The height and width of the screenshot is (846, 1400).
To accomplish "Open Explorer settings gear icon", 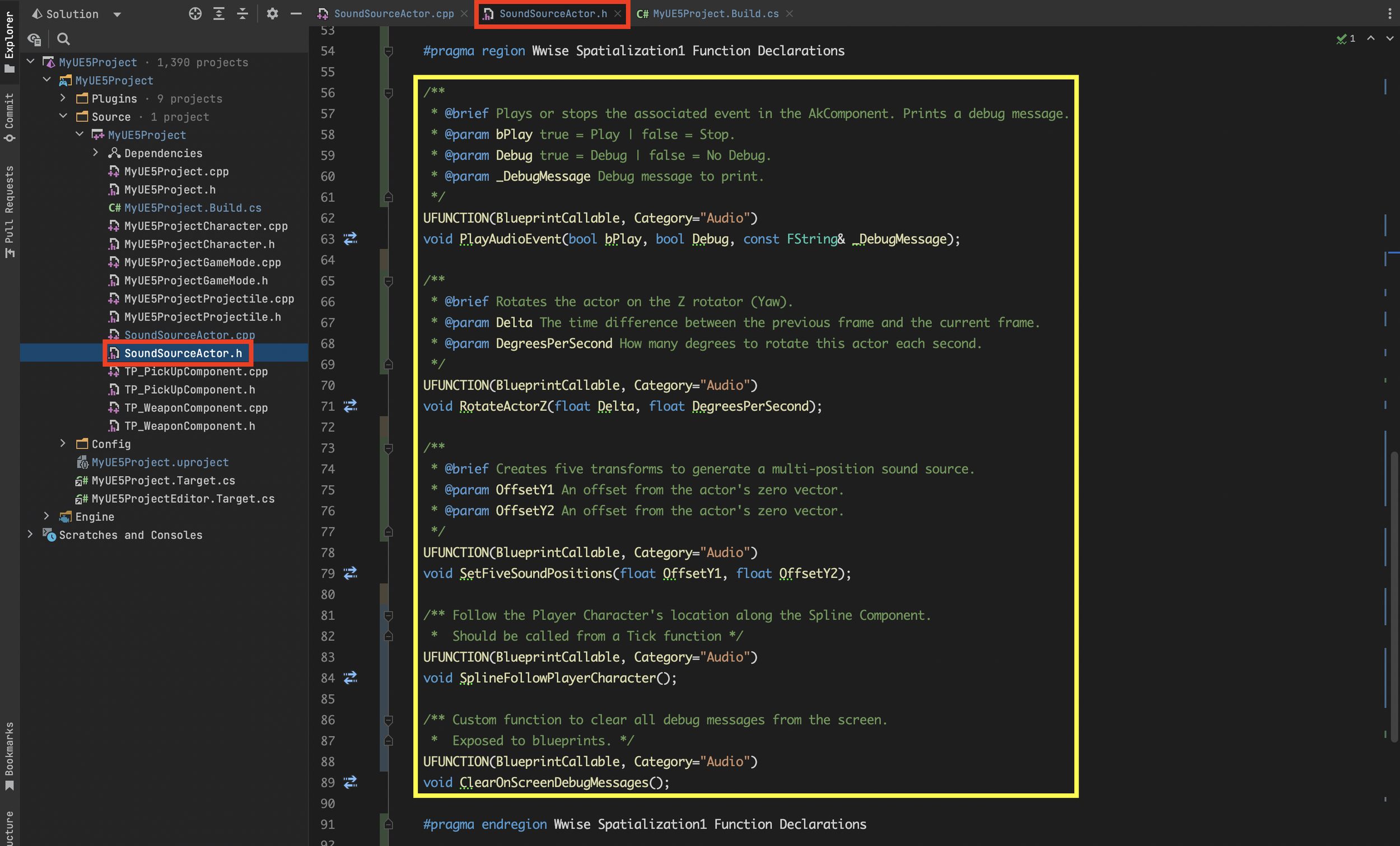I will [273, 13].
